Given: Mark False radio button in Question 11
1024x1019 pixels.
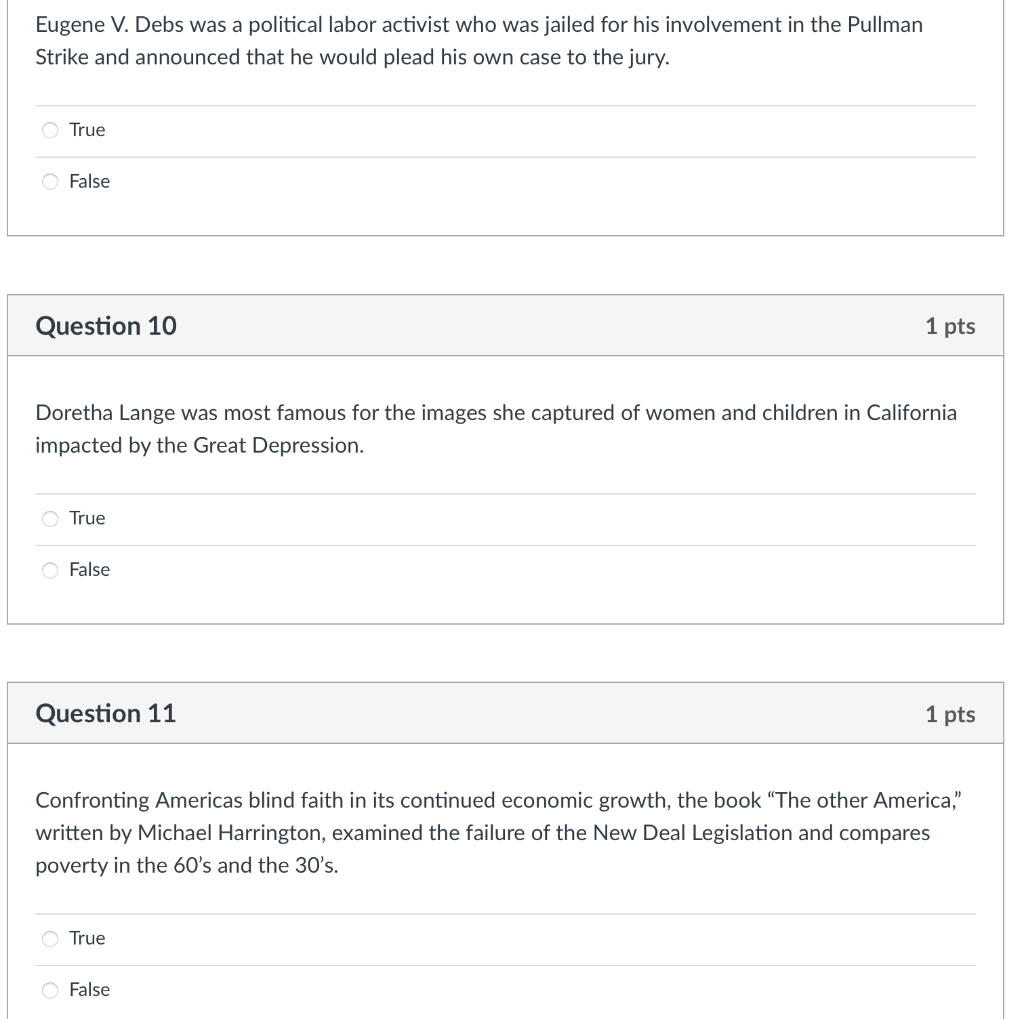Looking at the screenshot, I should (x=50, y=990).
